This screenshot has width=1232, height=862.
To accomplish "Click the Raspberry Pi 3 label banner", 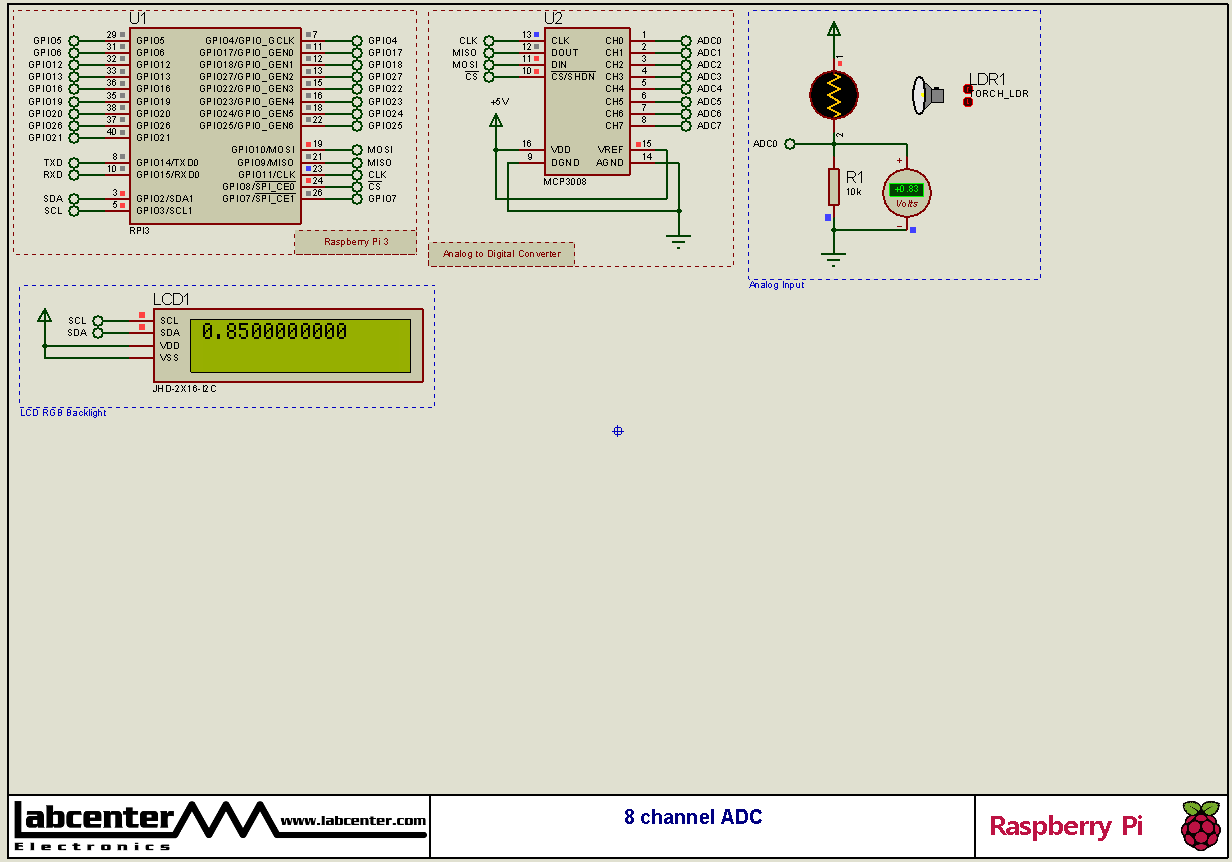I will [x=355, y=241].
